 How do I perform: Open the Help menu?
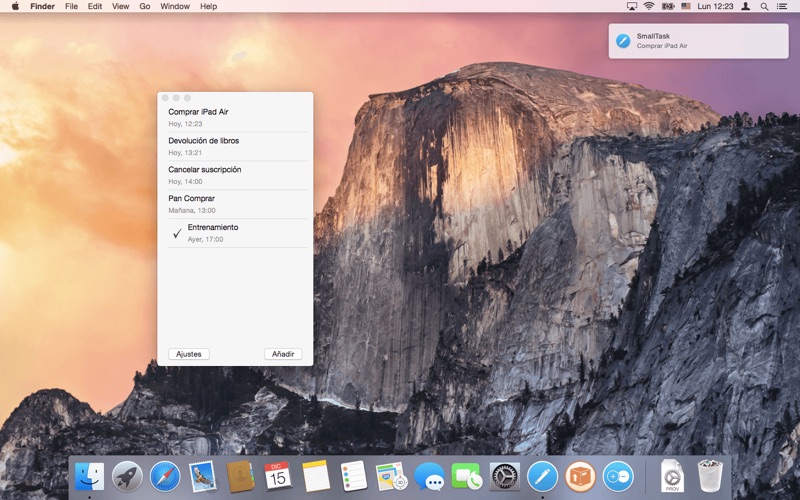208,6
